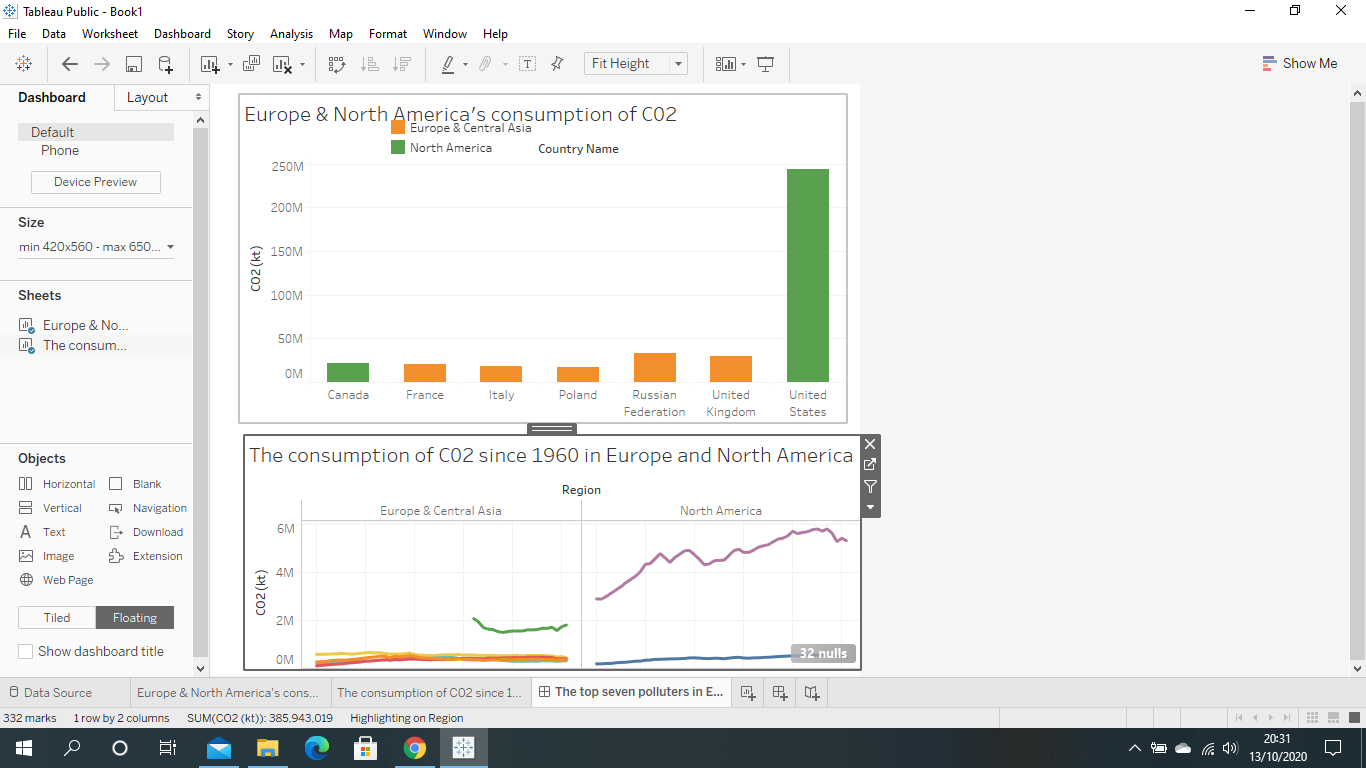Select the Web Page object

tap(56, 580)
